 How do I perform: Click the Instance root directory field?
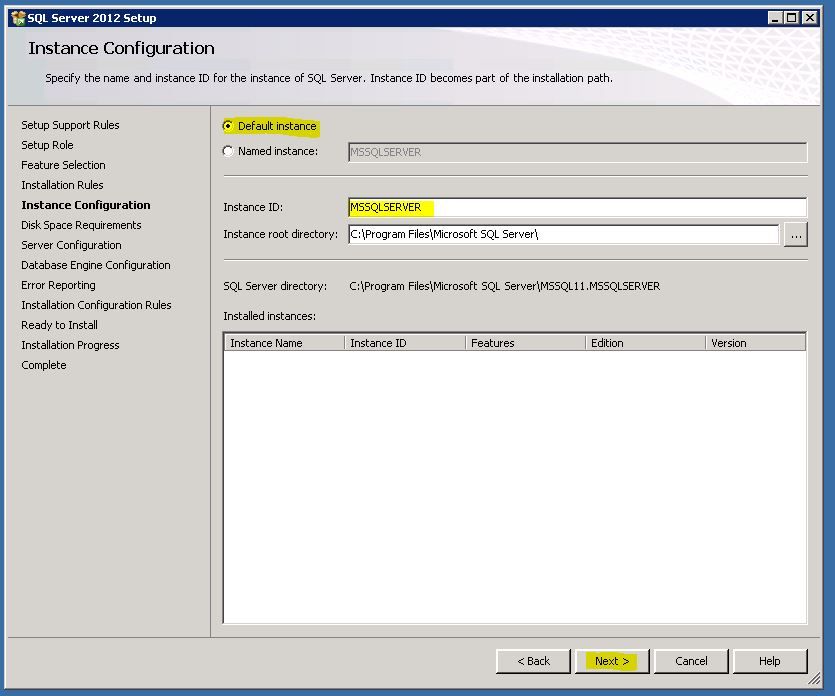click(564, 234)
